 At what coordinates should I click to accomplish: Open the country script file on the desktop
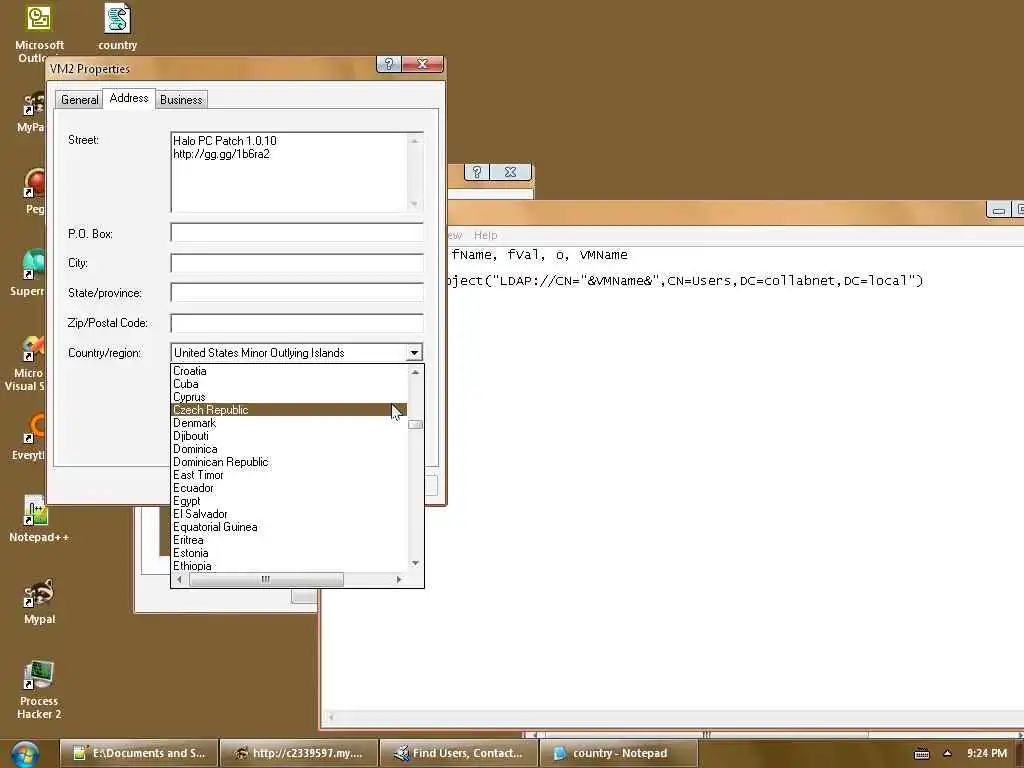pos(118,27)
